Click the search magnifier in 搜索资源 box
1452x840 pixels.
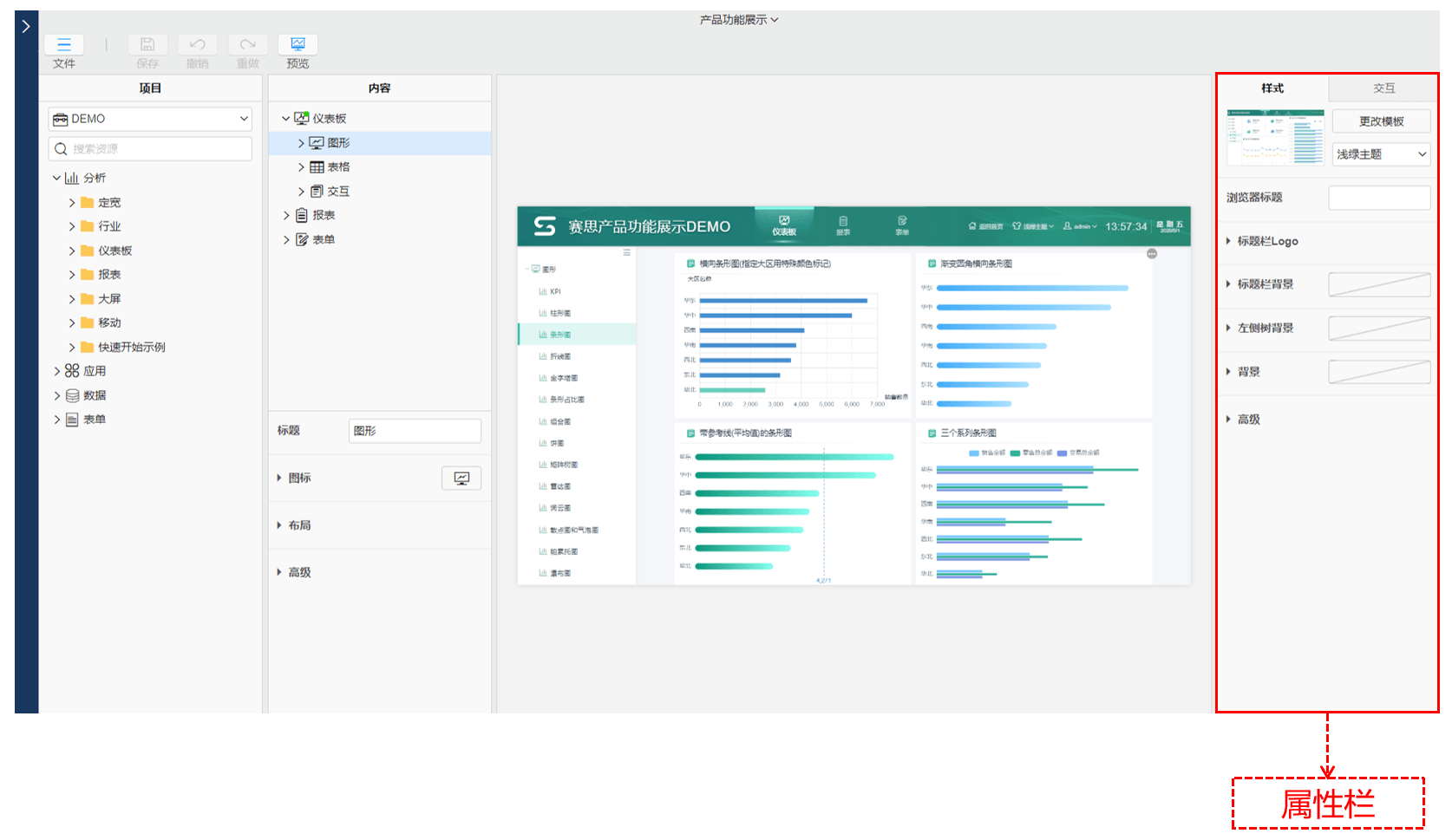(x=61, y=149)
